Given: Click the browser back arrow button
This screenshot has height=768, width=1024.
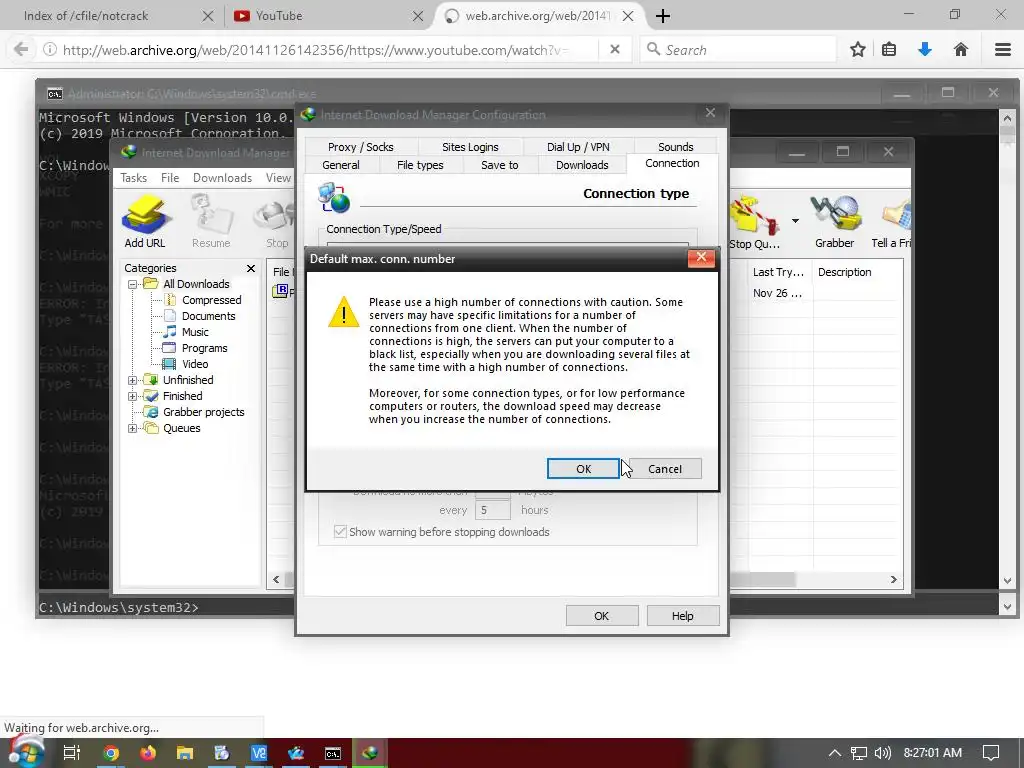Looking at the screenshot, I should (x=21, y=50).
